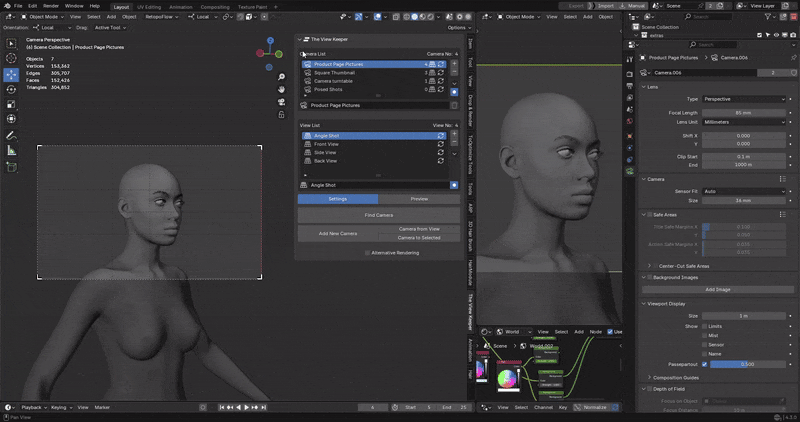The image size is (800, 422).
Task: Select the Add Cube tool
Action: pyautogui.click(x=11, y=167)
